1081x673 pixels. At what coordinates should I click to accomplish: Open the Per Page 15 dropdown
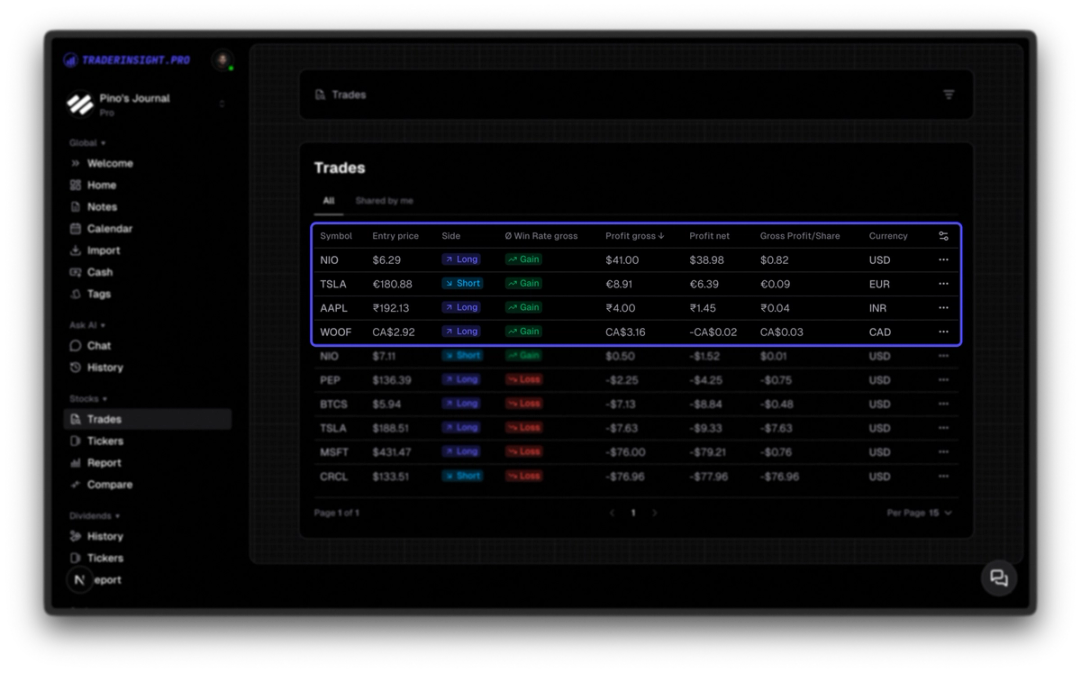[x=921, y=511]
